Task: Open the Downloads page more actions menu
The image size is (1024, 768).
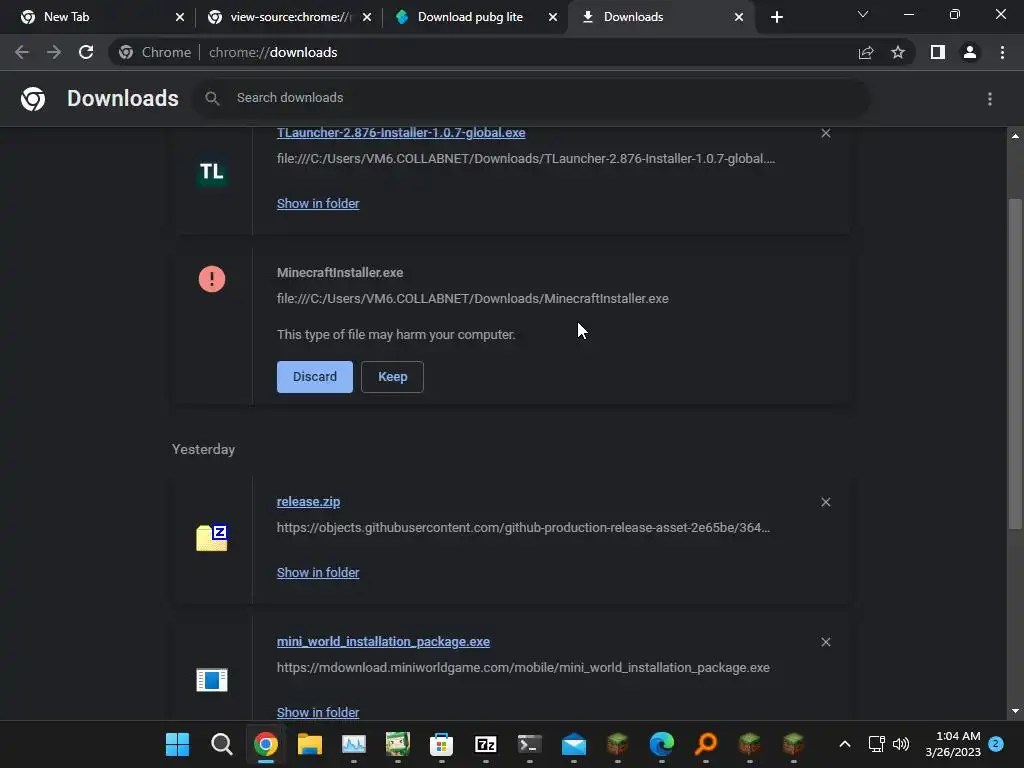Action: tap(990, 99)
